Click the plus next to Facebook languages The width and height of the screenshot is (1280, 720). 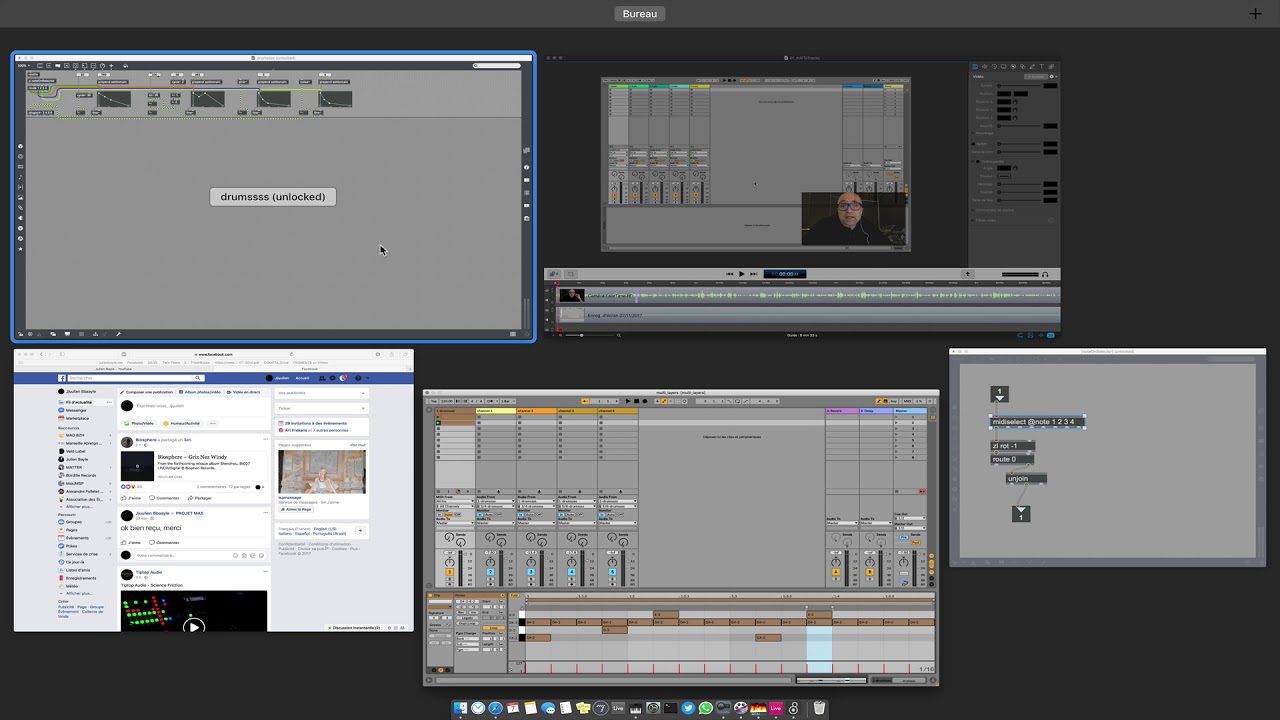(x=360, y=530)
